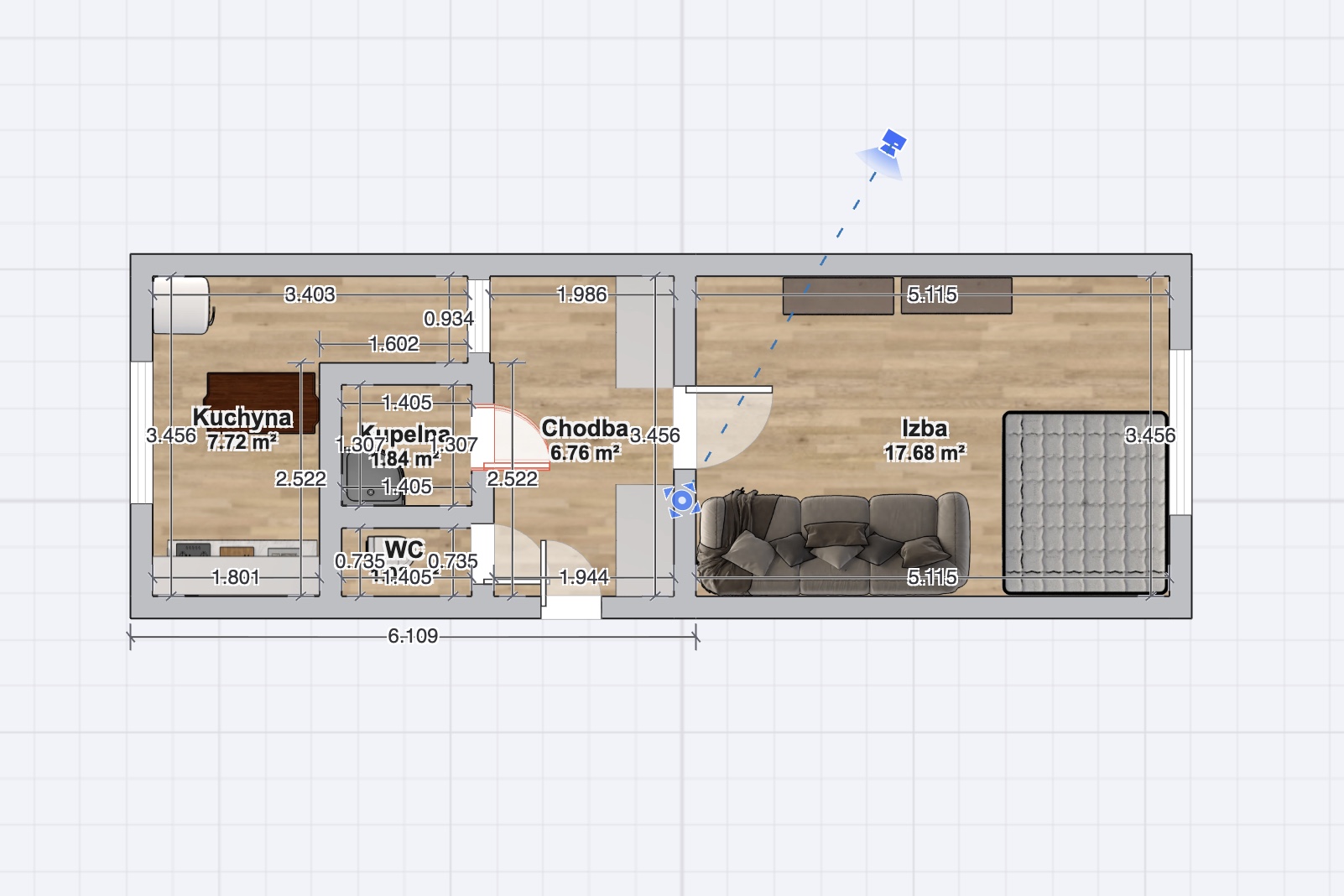1344x896 pixels.
Task: Select the white appliance in Kuchyna's top corner
Action: pos(181,305)
